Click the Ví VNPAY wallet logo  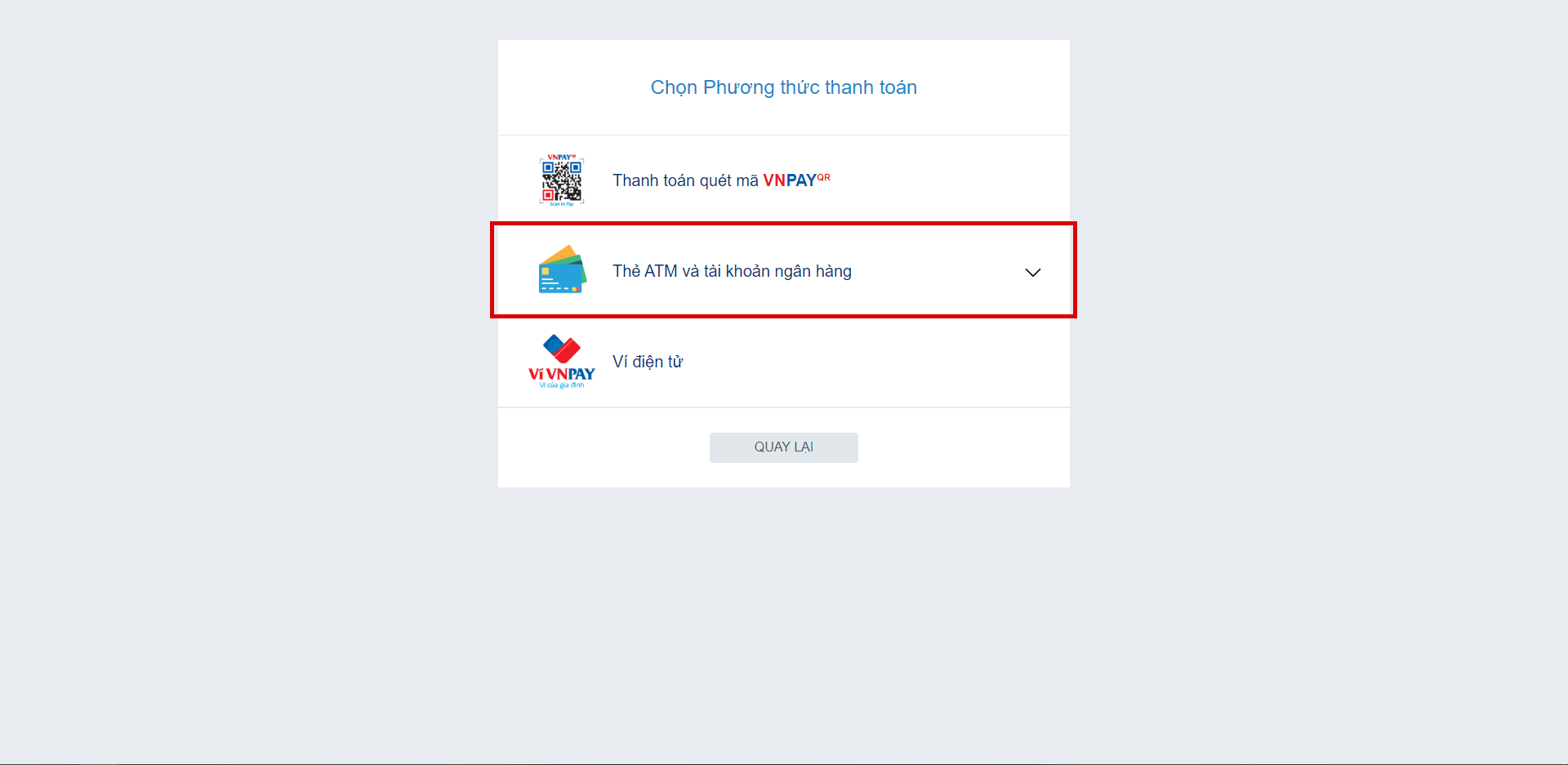pyautogui.click(x=562, y=361)
